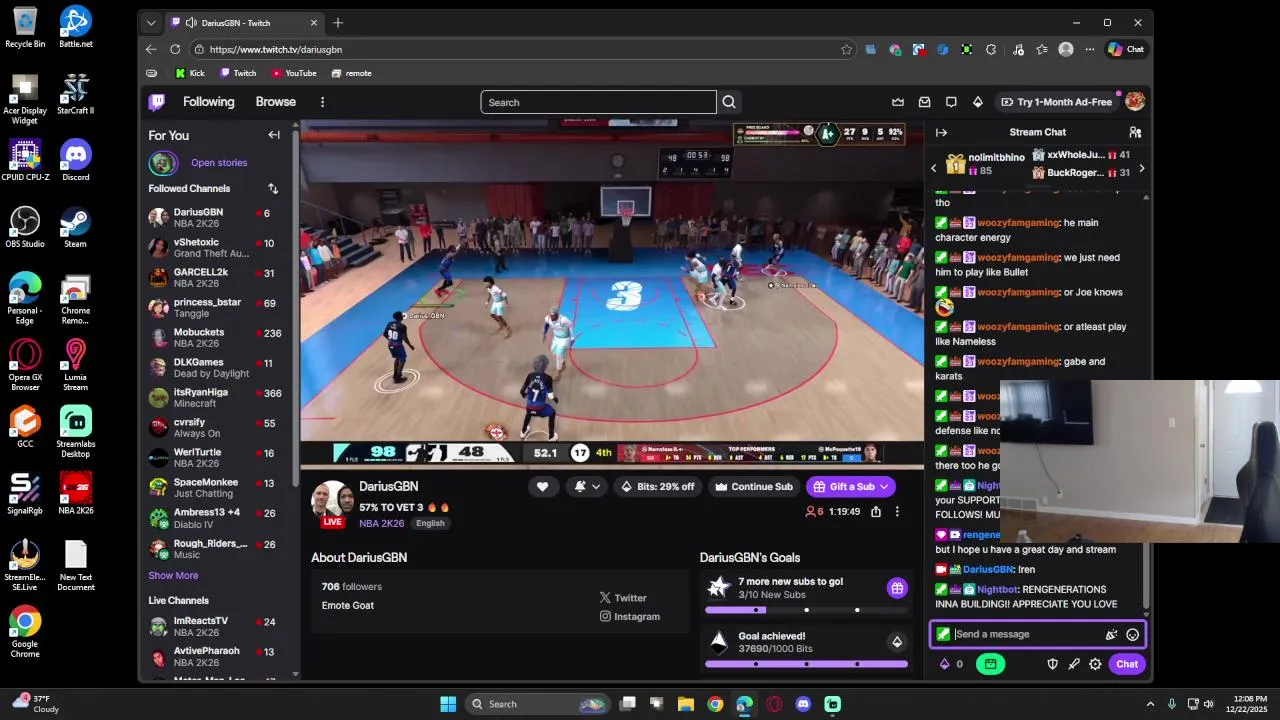Viewport: 1280px width, 720px height.
Task: Show More followed channels
Action: [x=173, y=576]
